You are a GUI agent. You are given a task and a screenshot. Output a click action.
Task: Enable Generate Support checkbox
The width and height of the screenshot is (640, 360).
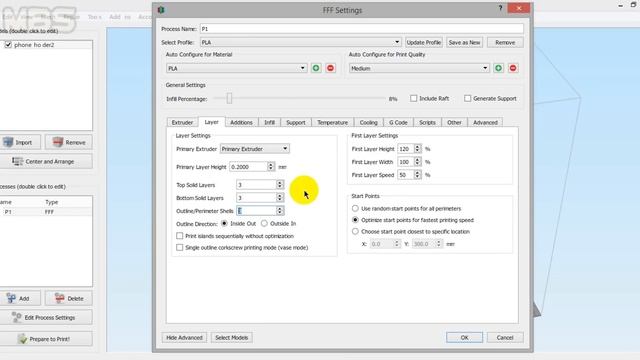pos(467,98)
